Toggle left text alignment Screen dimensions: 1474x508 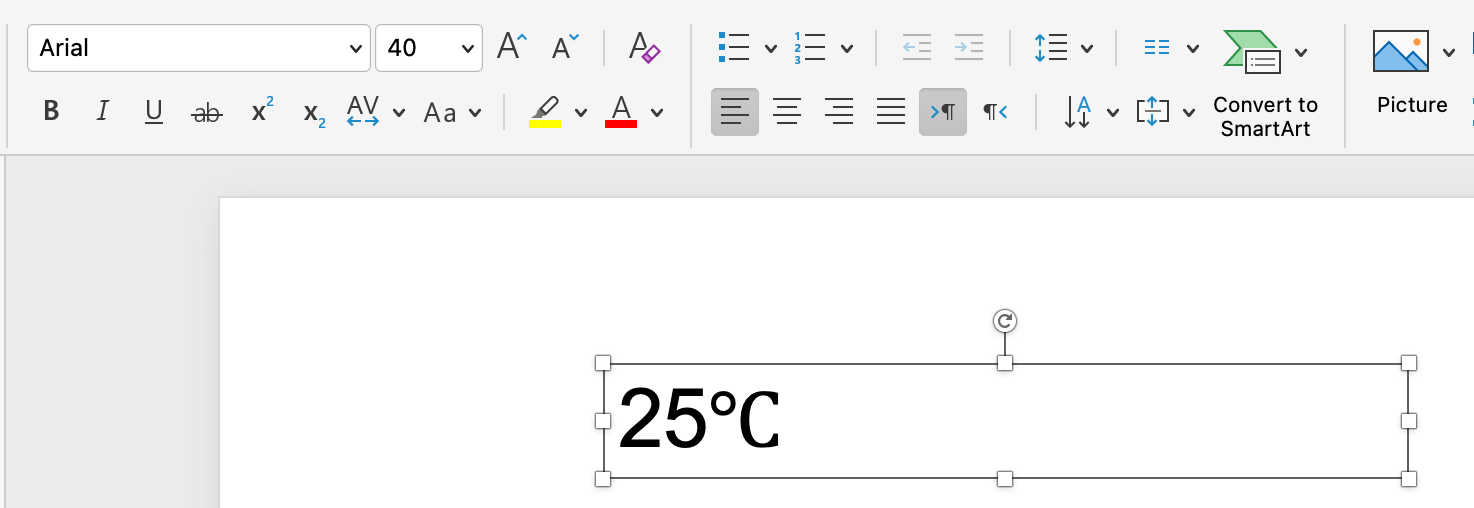coord(735,112)
